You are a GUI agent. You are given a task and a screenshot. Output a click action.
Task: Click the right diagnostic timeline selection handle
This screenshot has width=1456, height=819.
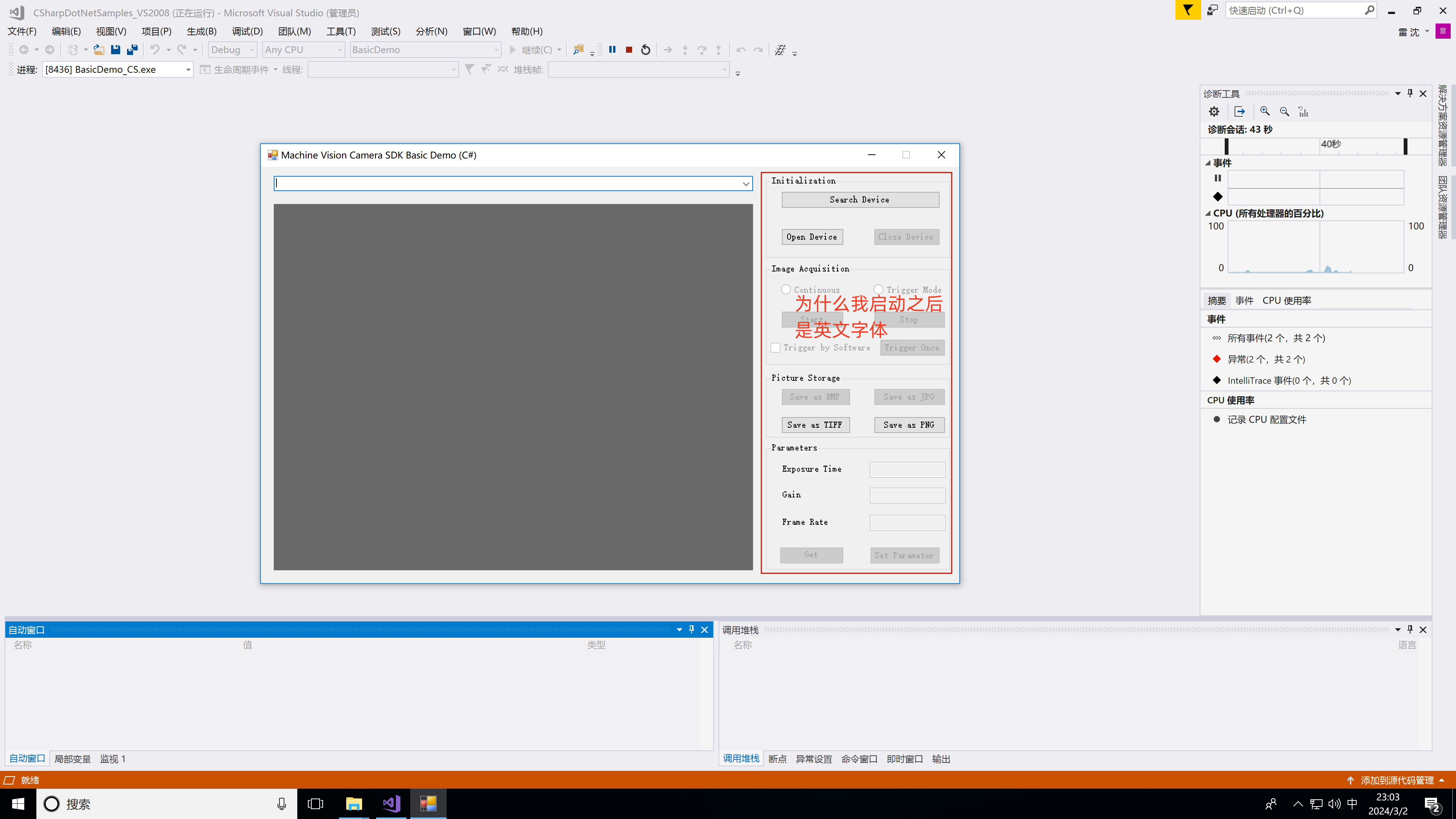point(1405,146)
